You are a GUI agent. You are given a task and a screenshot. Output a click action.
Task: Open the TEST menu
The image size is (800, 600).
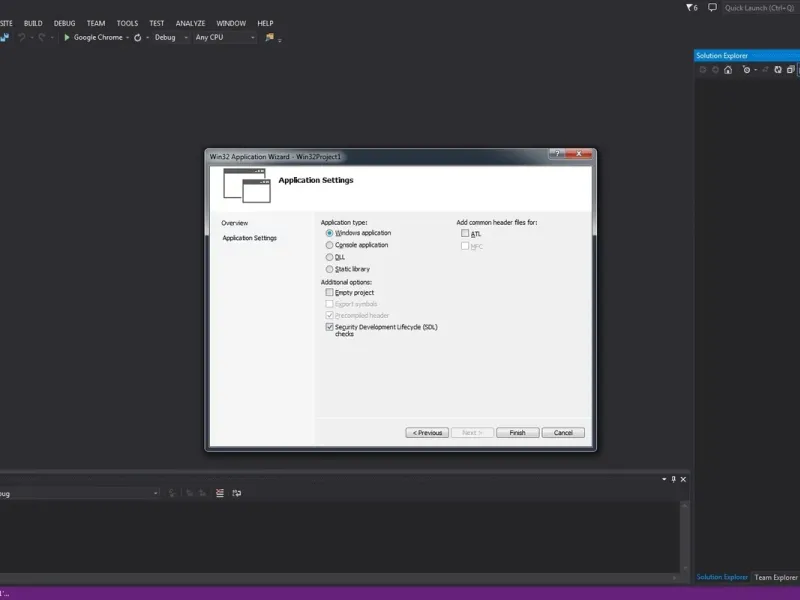(x=157, y=23)
